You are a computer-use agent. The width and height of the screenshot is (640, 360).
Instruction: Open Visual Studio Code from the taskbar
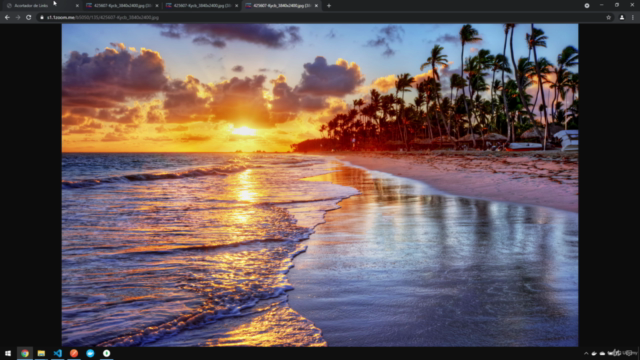click(58, 353)
